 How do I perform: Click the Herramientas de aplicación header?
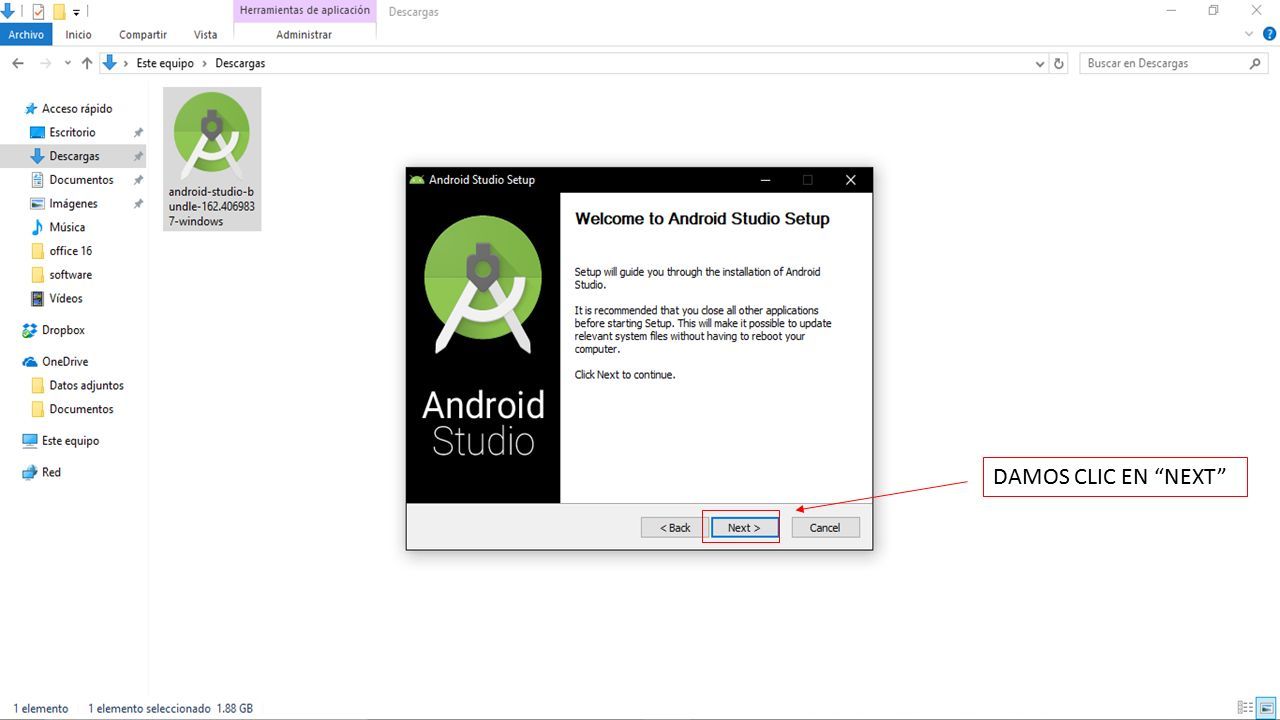(x=304, y=11)
